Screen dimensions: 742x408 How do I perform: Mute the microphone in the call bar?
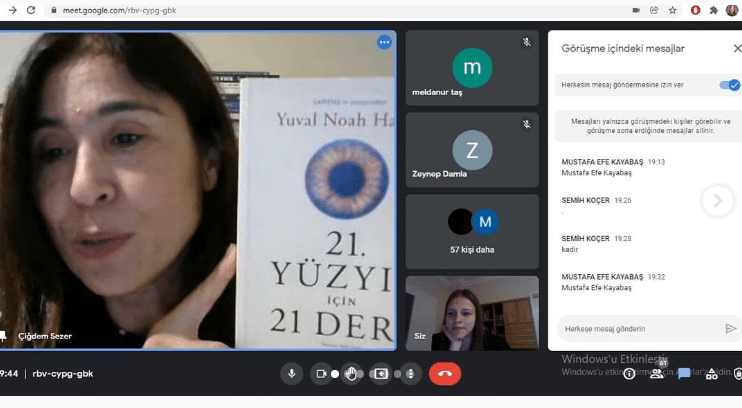pos(292,374)
